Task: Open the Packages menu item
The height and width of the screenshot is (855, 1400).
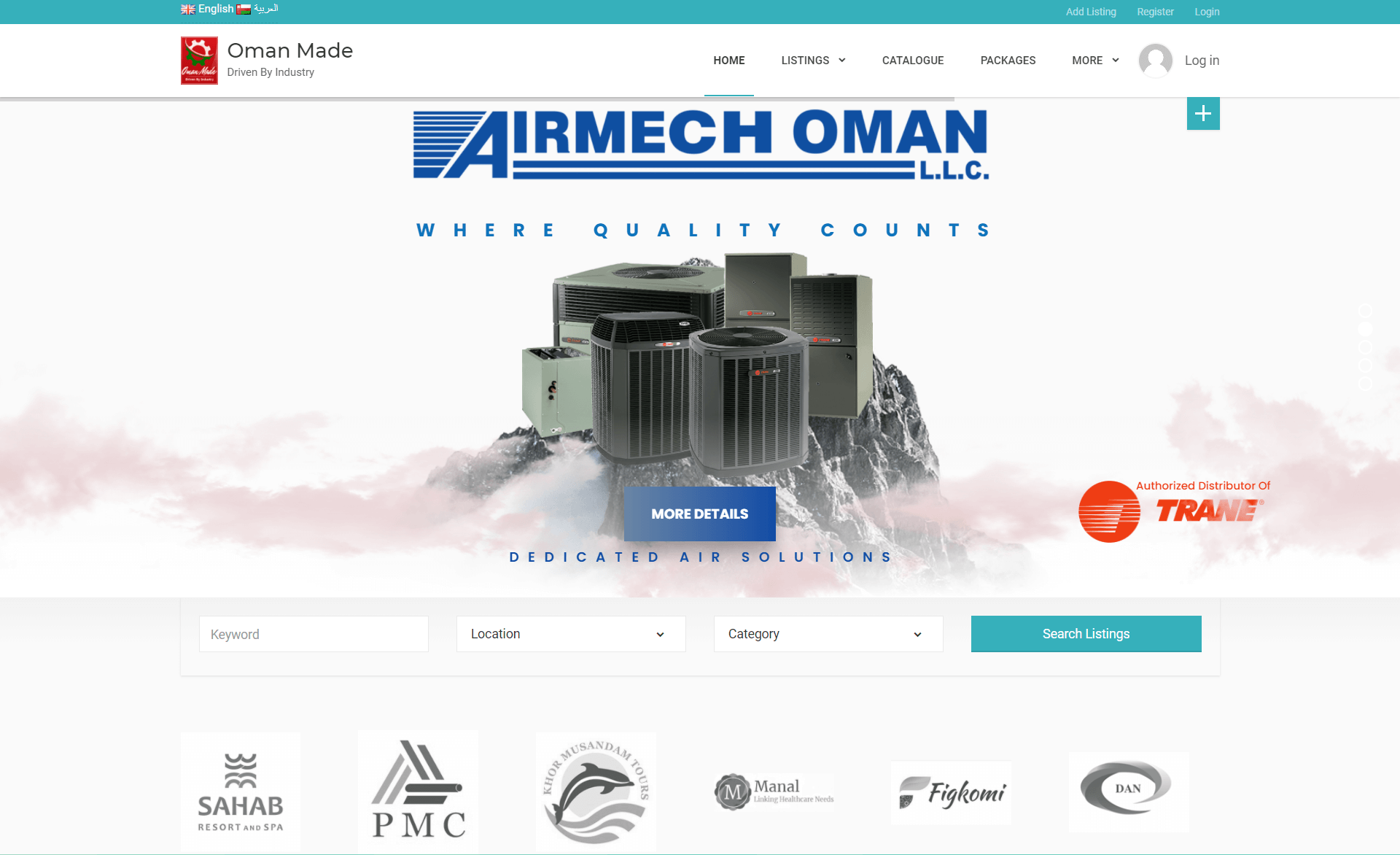Action: coord(1008,61)
